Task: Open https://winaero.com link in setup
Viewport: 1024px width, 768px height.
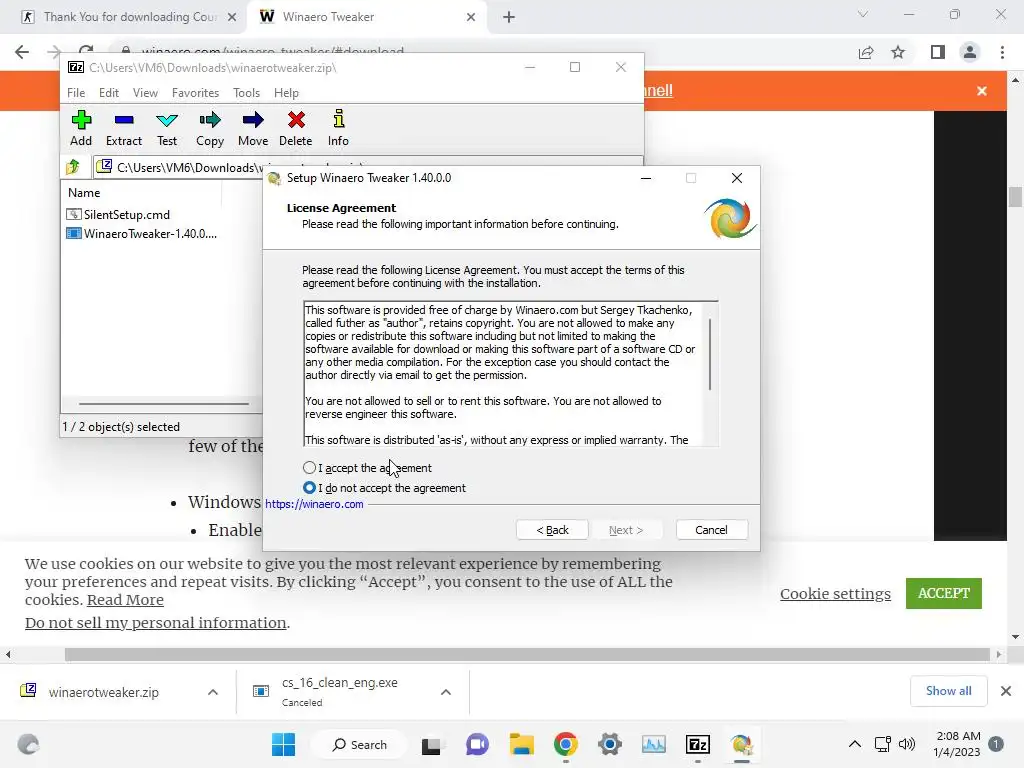Action: pos(314,504)
